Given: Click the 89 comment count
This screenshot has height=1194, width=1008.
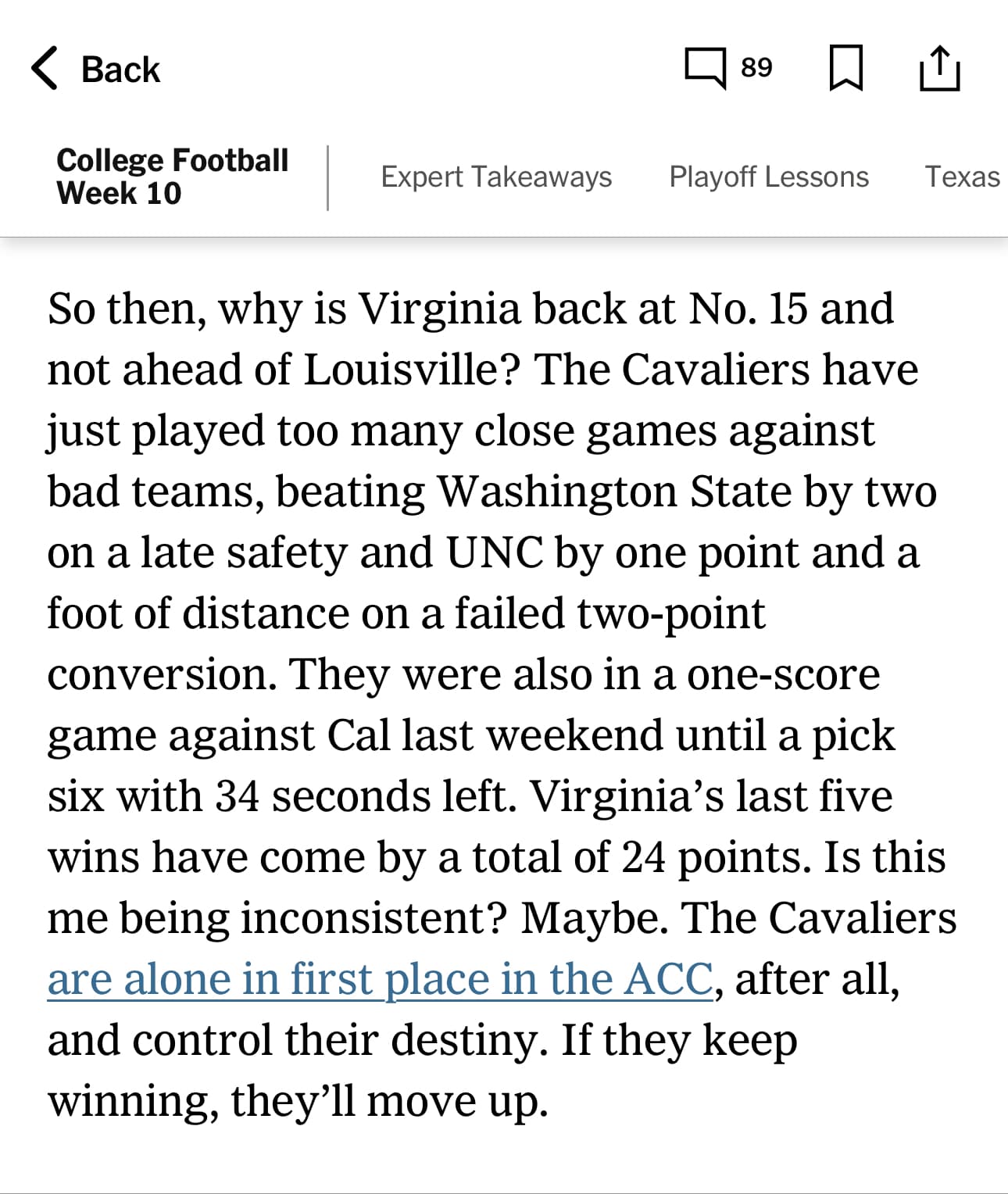Looking at the screenshot, I should pyautogui.click(x=756, y=68).
